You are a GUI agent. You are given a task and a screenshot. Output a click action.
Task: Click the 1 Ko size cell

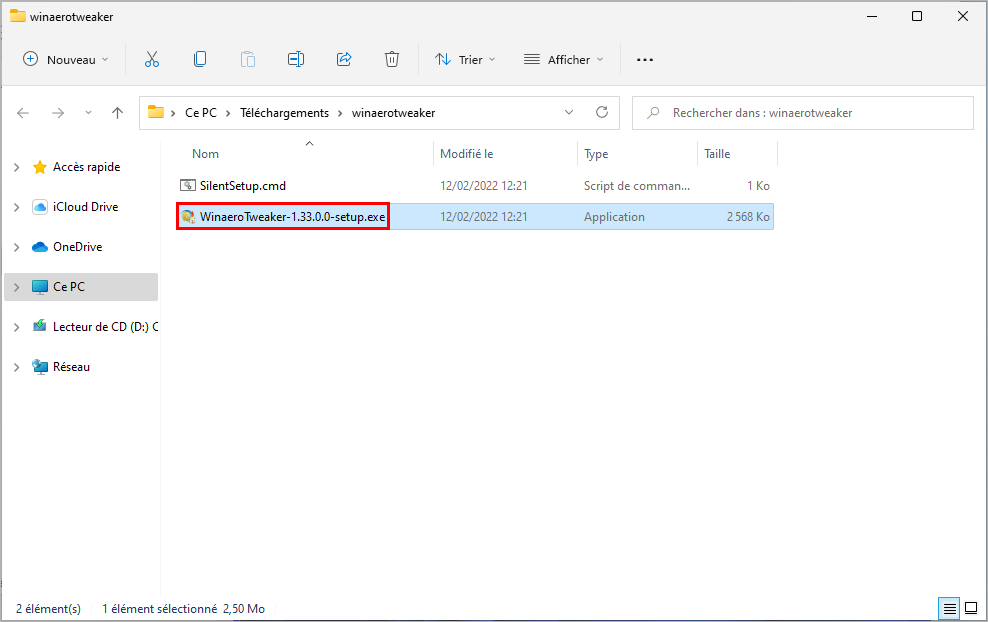(x=758, y=186)
